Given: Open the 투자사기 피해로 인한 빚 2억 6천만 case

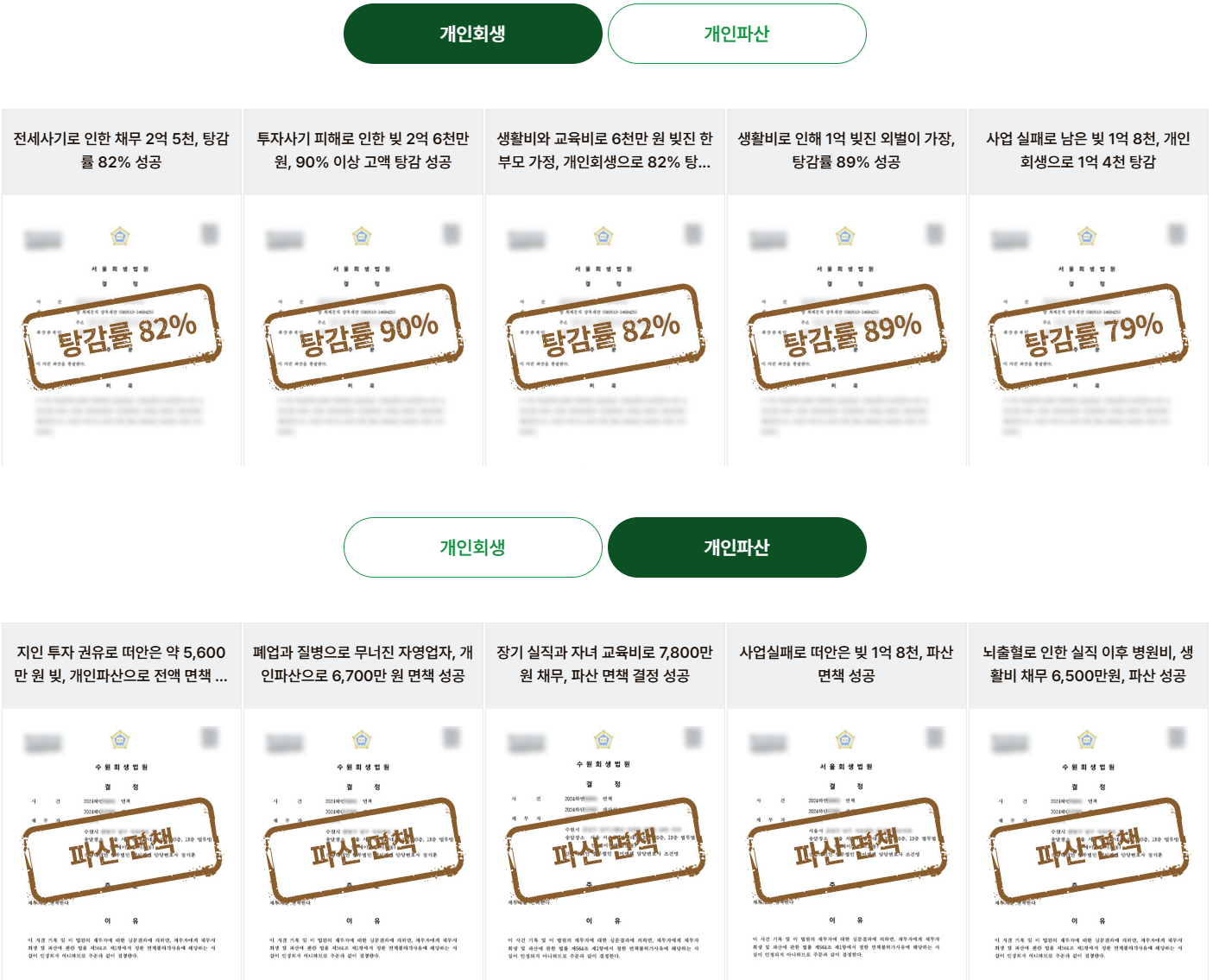Looking at the screenshot, I should (x=363, y=150).
